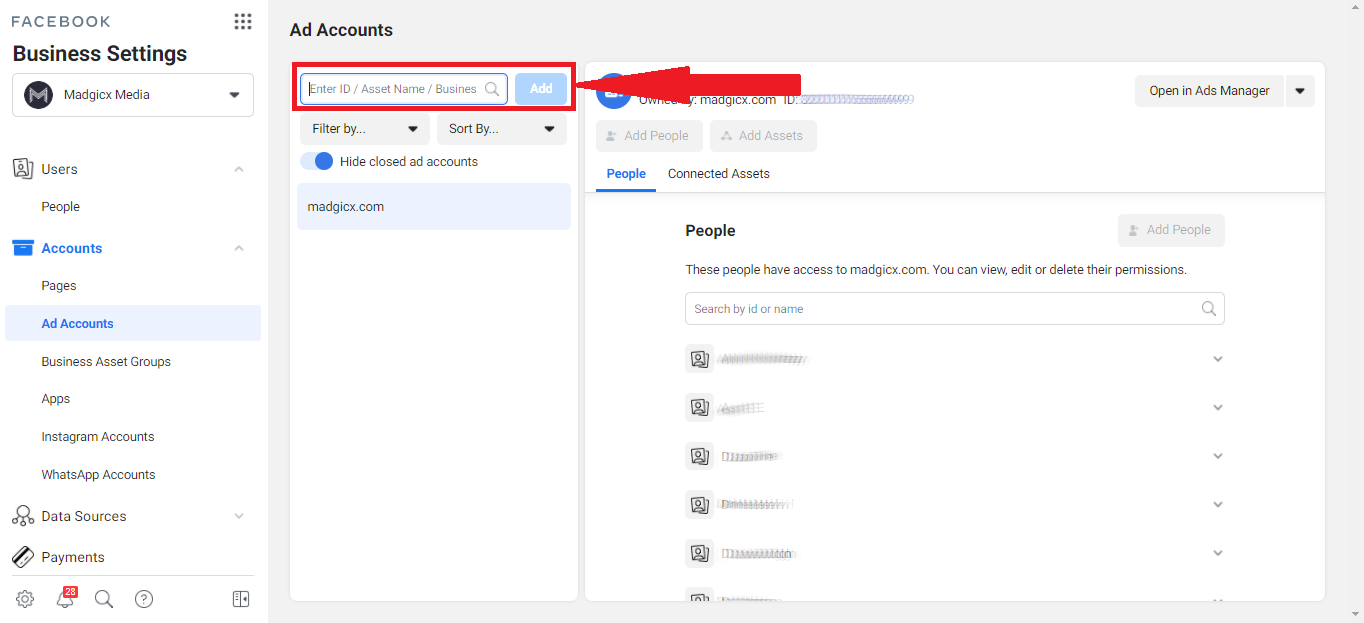Image resolution: width=1364 pixels, height=623 pixels.
Task: Open the Sort By dropdown
Action: coord(502,129)
